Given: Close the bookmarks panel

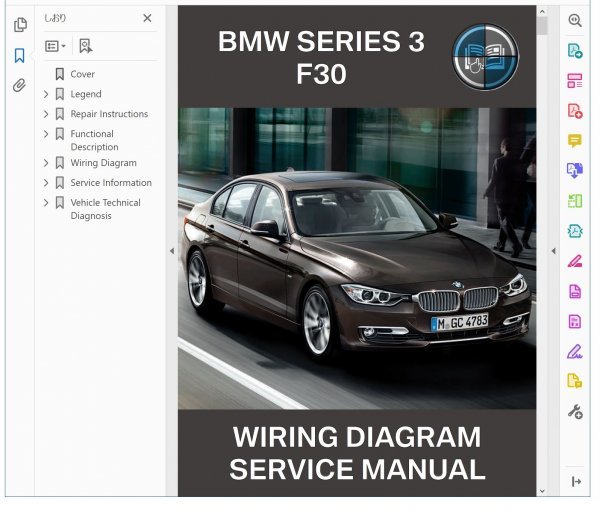Looking at the screenshot, I should click(147, 18).
